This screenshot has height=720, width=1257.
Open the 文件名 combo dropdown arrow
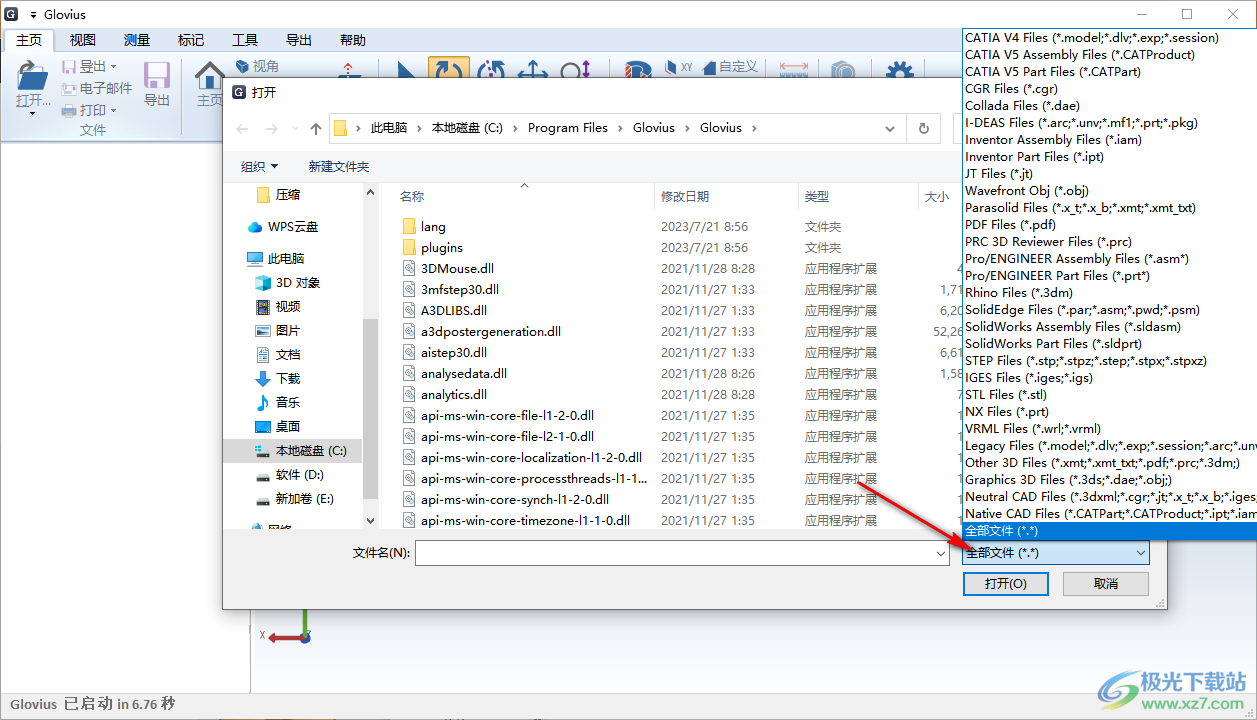940,553
